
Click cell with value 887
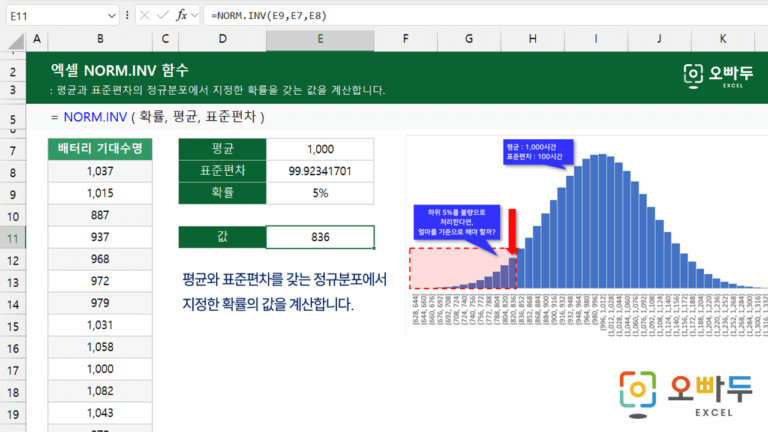[100, 215]
